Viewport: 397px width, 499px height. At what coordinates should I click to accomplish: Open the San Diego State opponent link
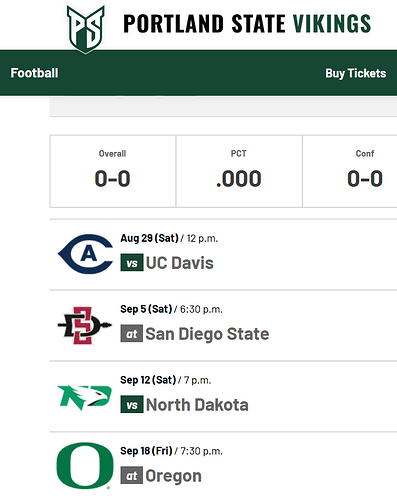(207, 334)
